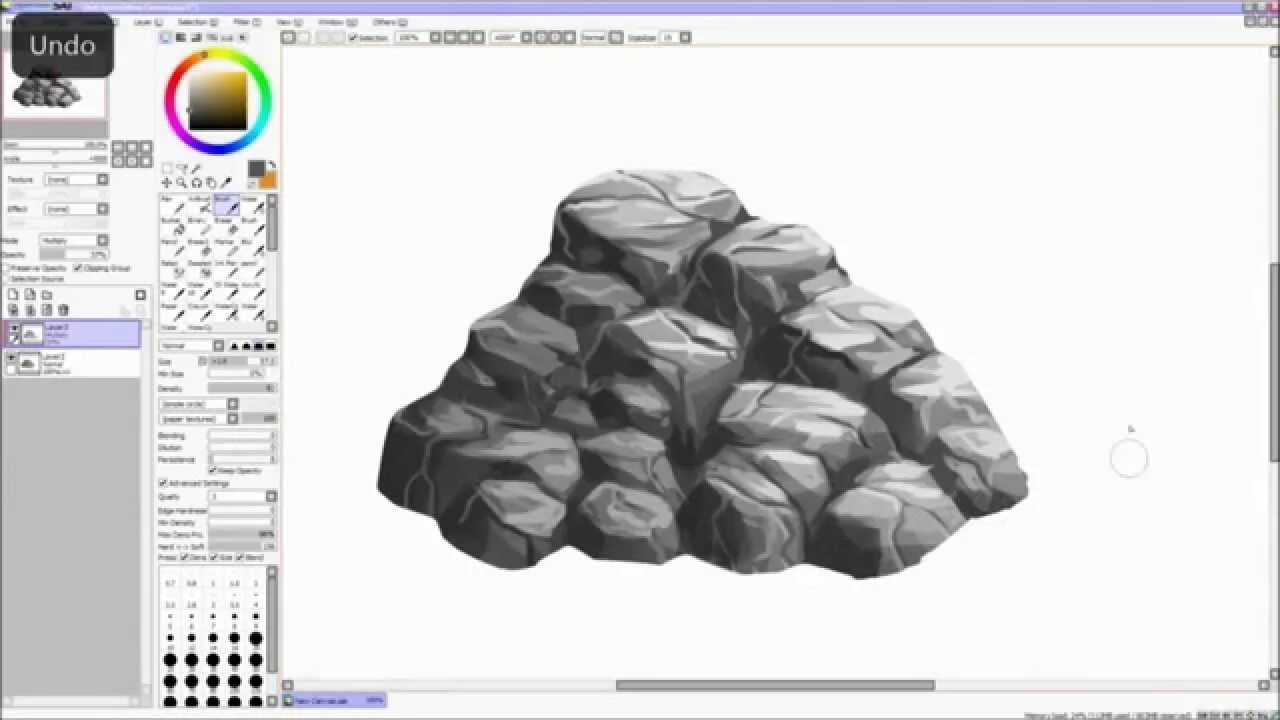
Task: Enable the Selection Source checkbox
Action: (5, 279)
